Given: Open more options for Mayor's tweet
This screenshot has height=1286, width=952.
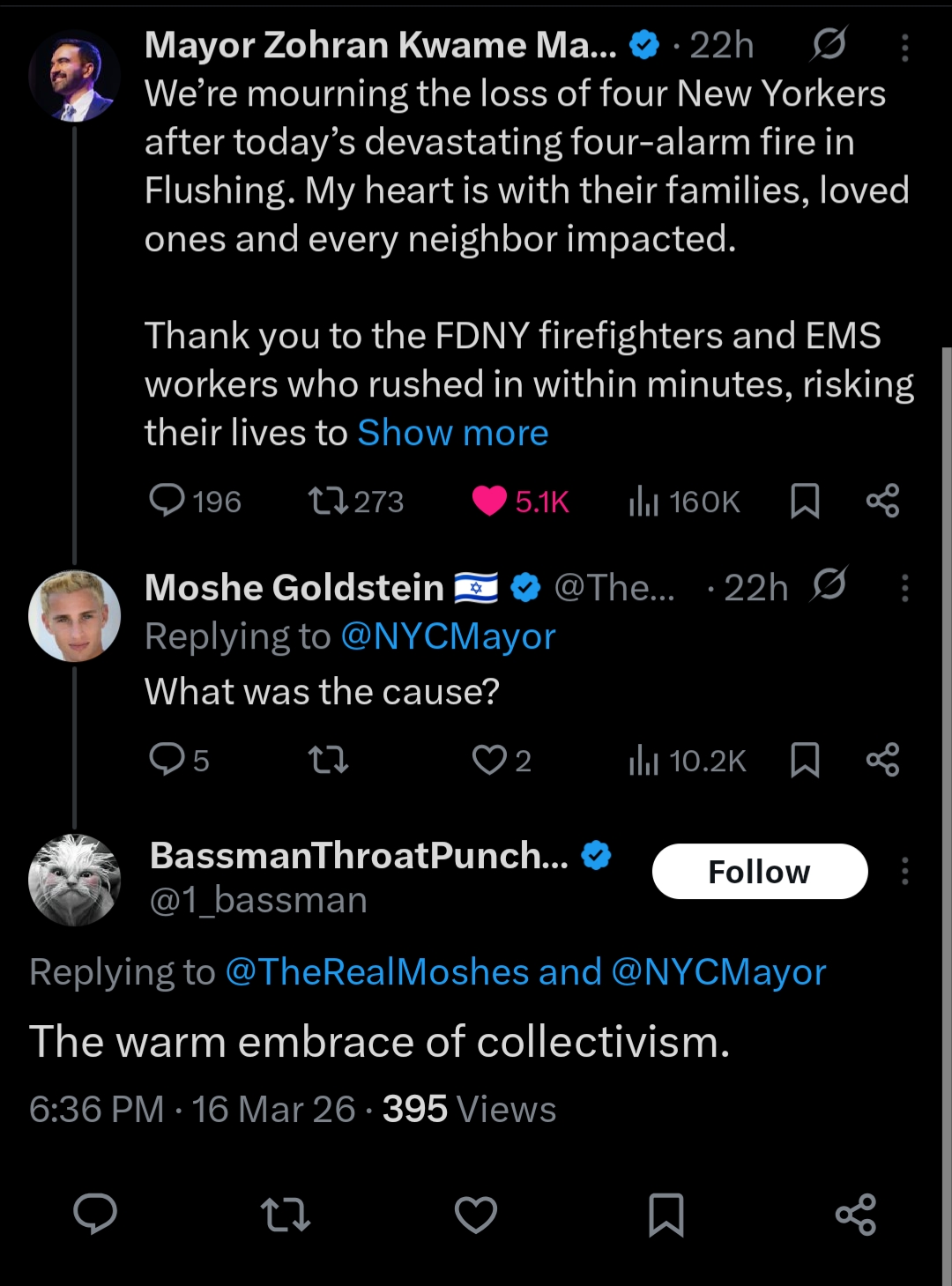Looking at the screenshot, I should click(x=904, y=48).
